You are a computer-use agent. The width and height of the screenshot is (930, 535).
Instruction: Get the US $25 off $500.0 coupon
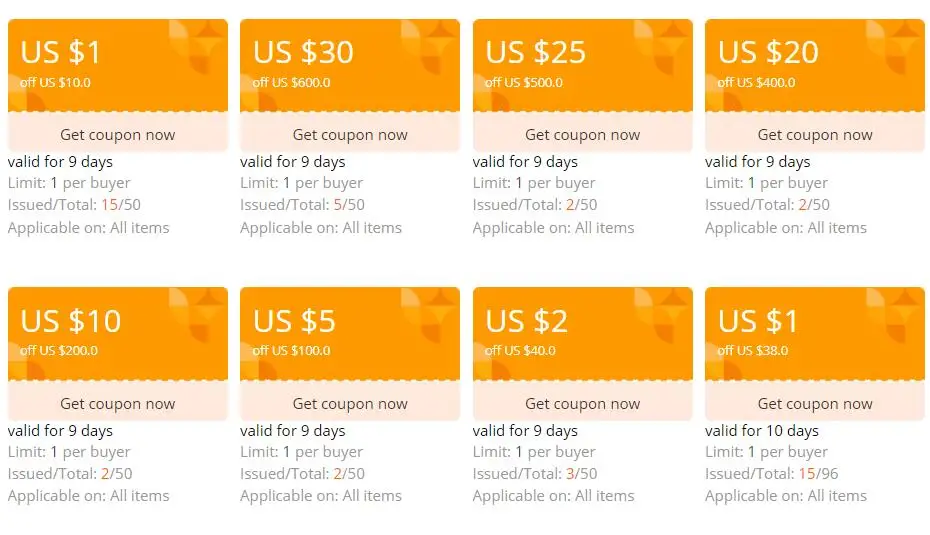(582, 135)
